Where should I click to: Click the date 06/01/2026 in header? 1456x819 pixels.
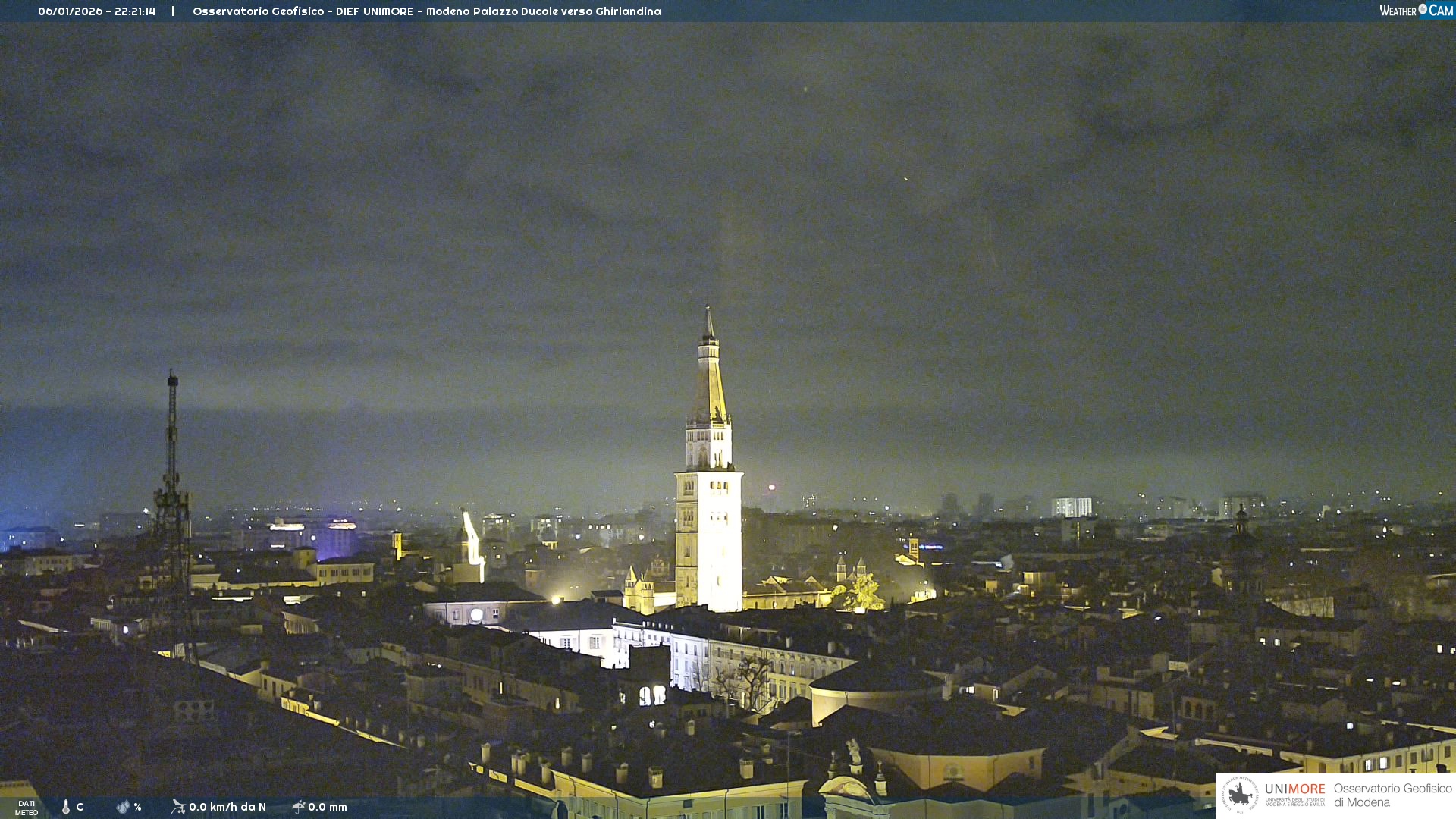tap(70, 11)
